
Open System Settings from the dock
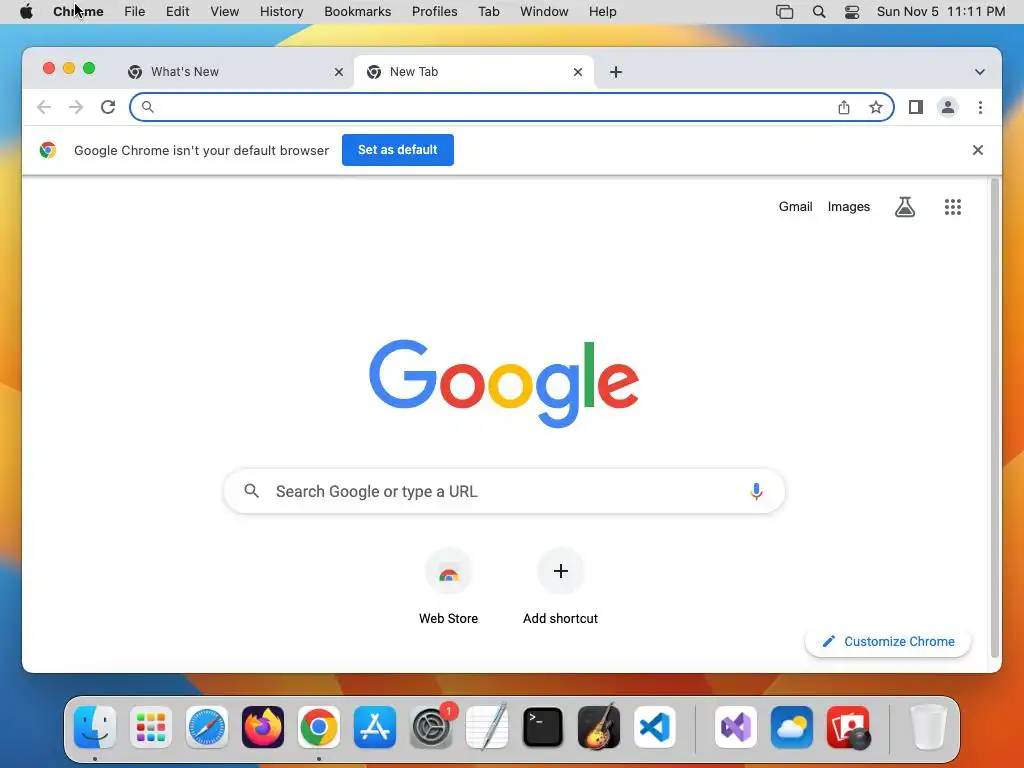click(431, 727)
